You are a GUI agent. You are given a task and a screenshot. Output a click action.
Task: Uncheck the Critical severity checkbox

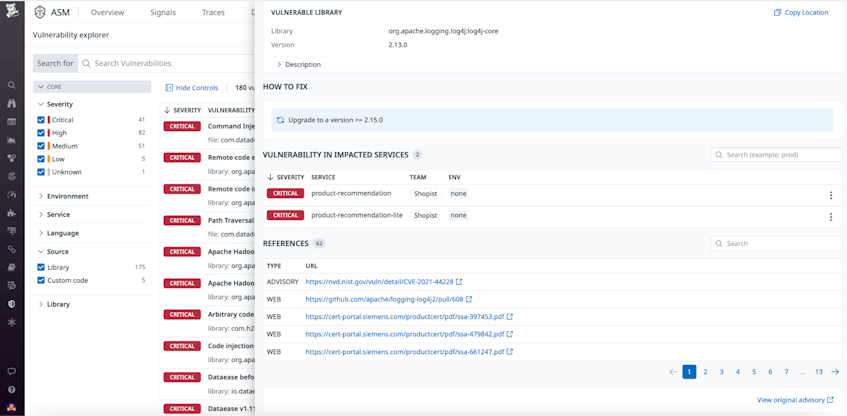[41, 120]
